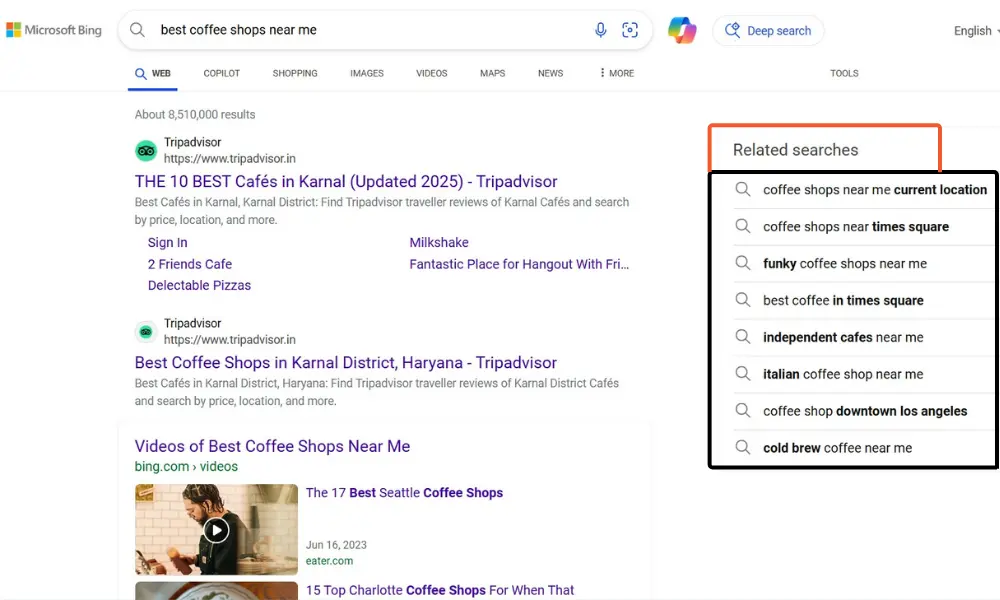Open visual search camera icon
Viewport: 1000px width, 600px height.
point(630,30)
